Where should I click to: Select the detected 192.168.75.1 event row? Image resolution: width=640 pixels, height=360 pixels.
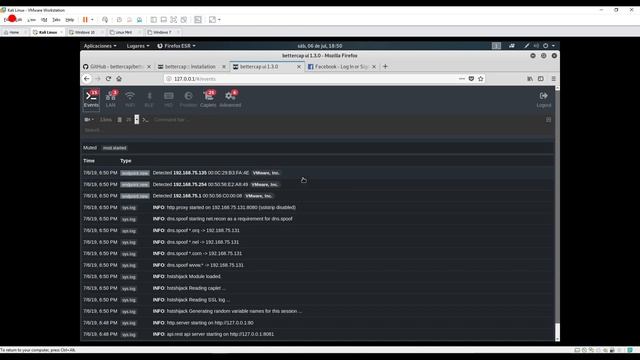point(318,196)
